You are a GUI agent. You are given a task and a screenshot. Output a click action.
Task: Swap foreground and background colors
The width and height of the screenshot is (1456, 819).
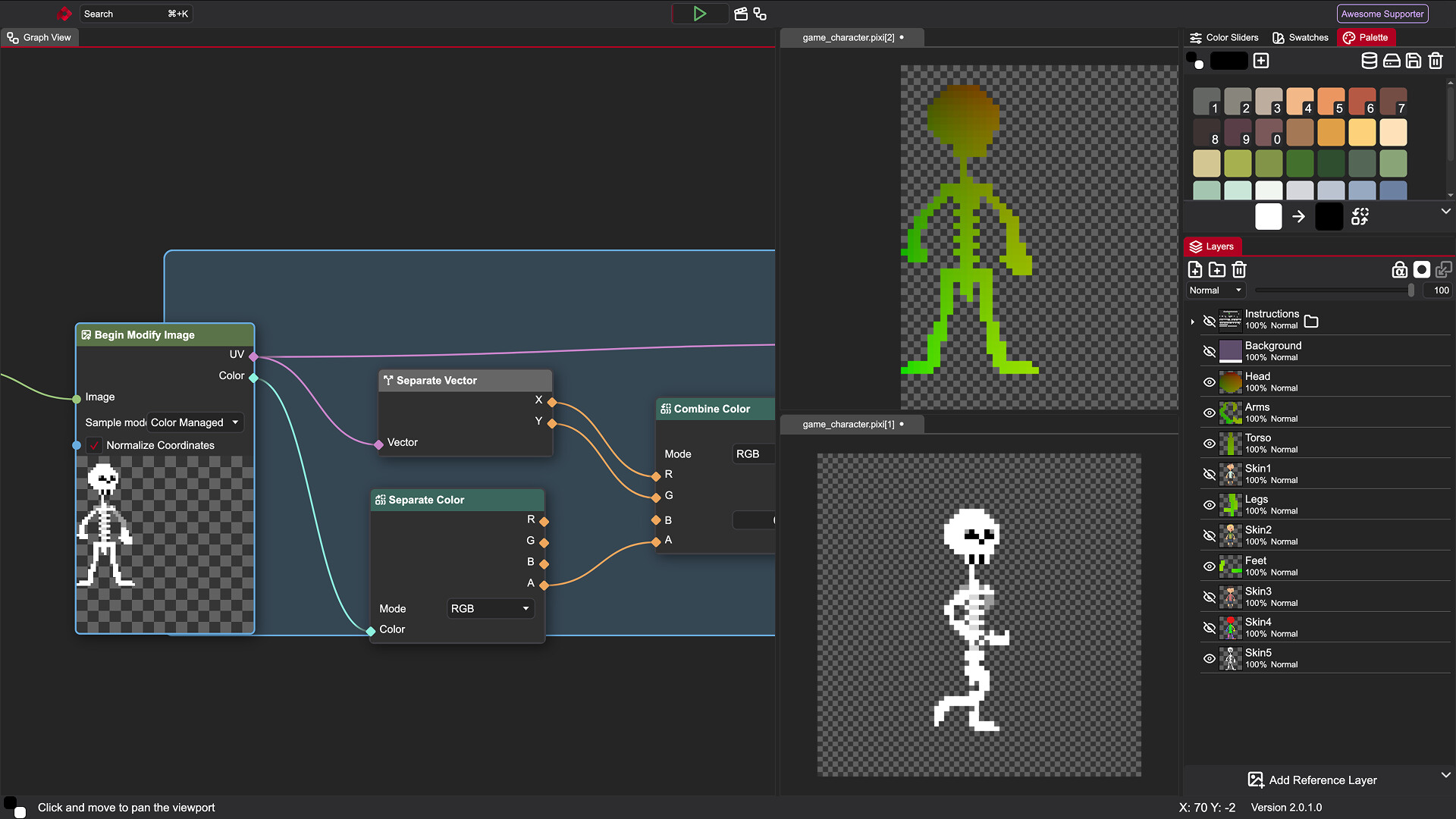[x=1360, y=216]
